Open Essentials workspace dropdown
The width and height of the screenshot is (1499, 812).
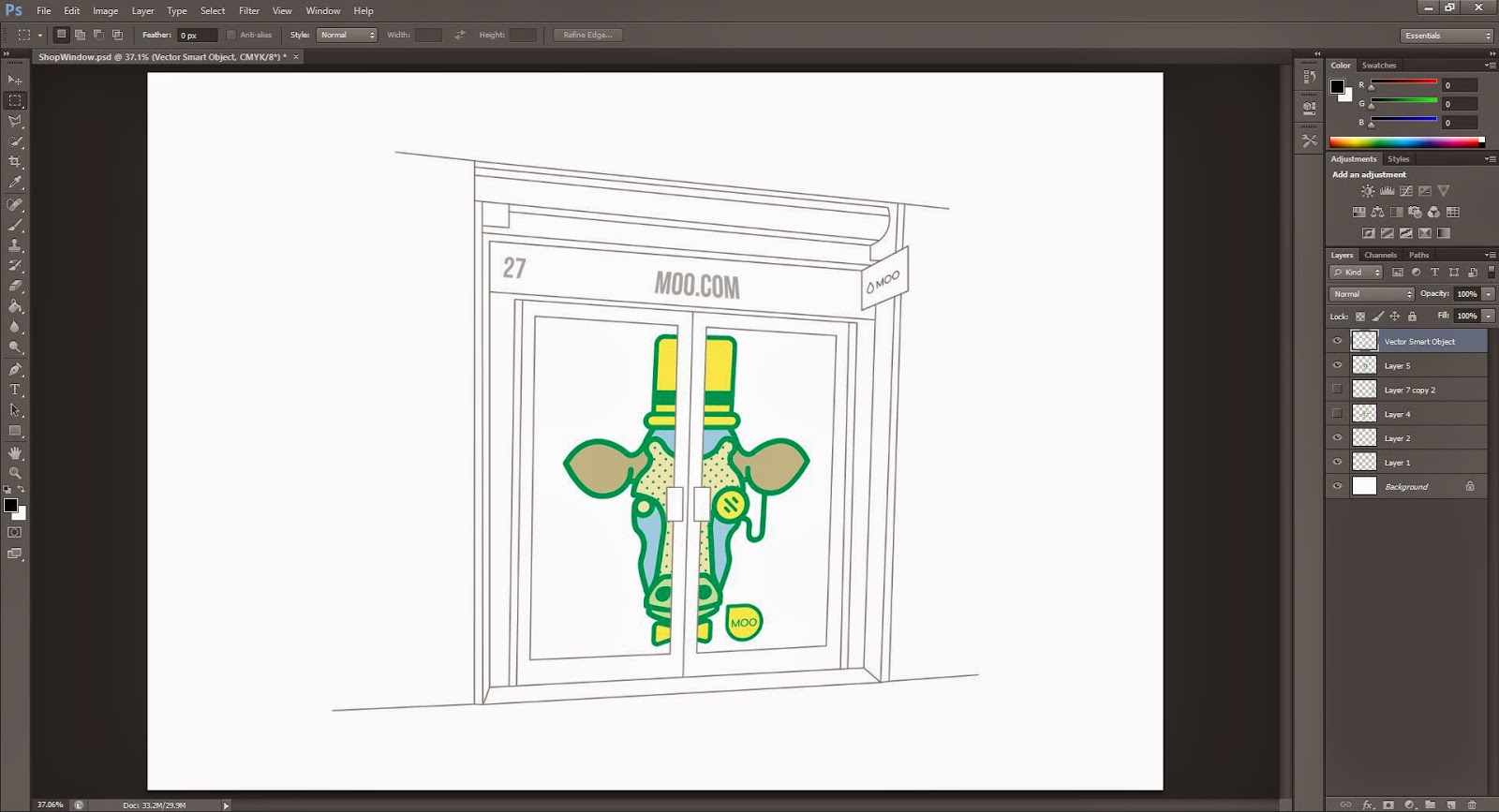1447,36
